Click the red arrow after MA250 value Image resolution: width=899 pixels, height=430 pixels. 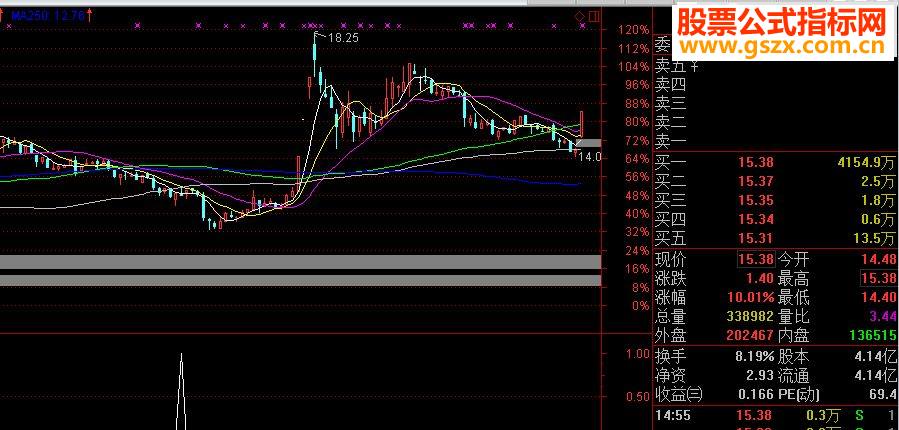tap(90, 15)
